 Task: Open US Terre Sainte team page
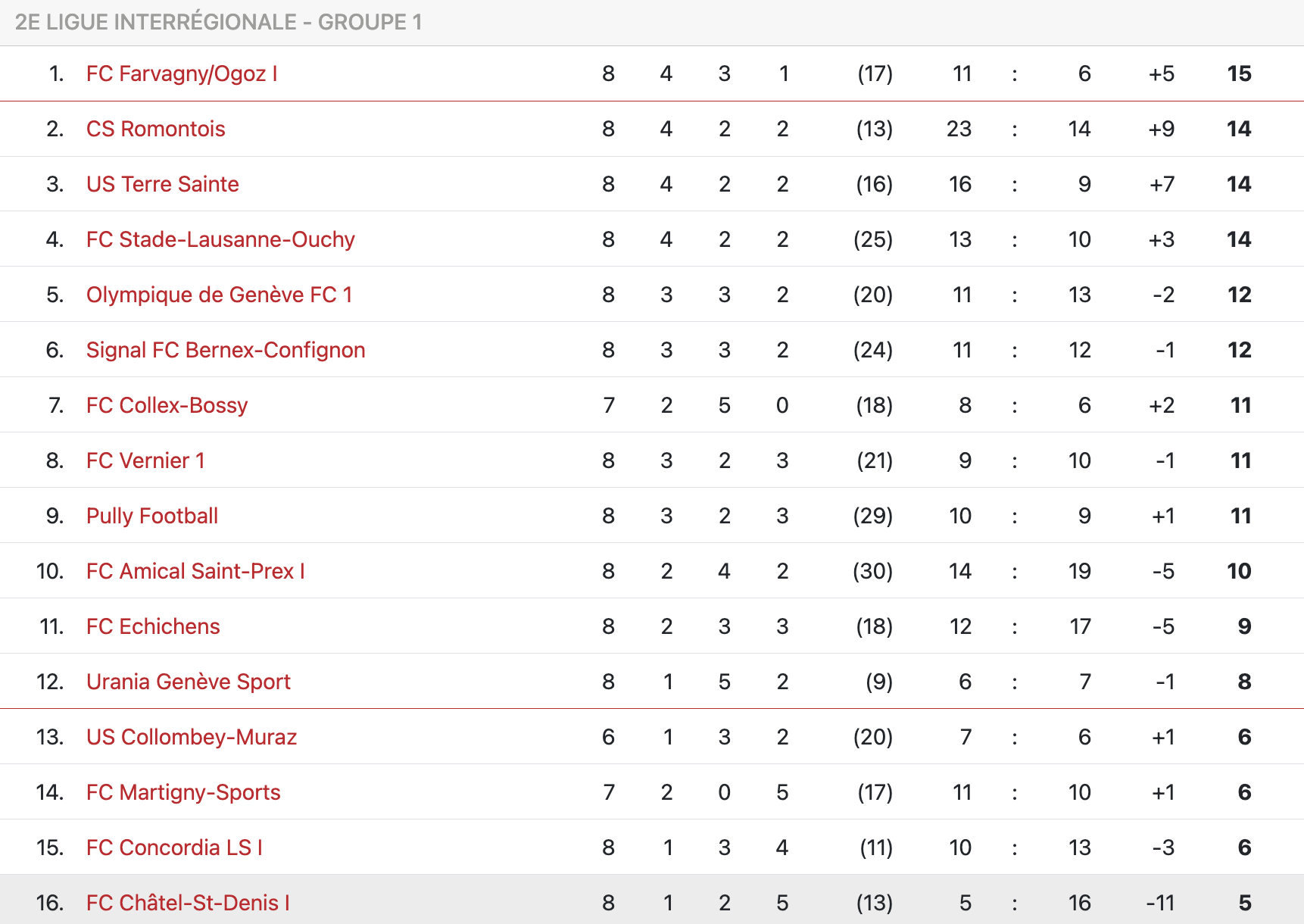click(x=162, y=184)
